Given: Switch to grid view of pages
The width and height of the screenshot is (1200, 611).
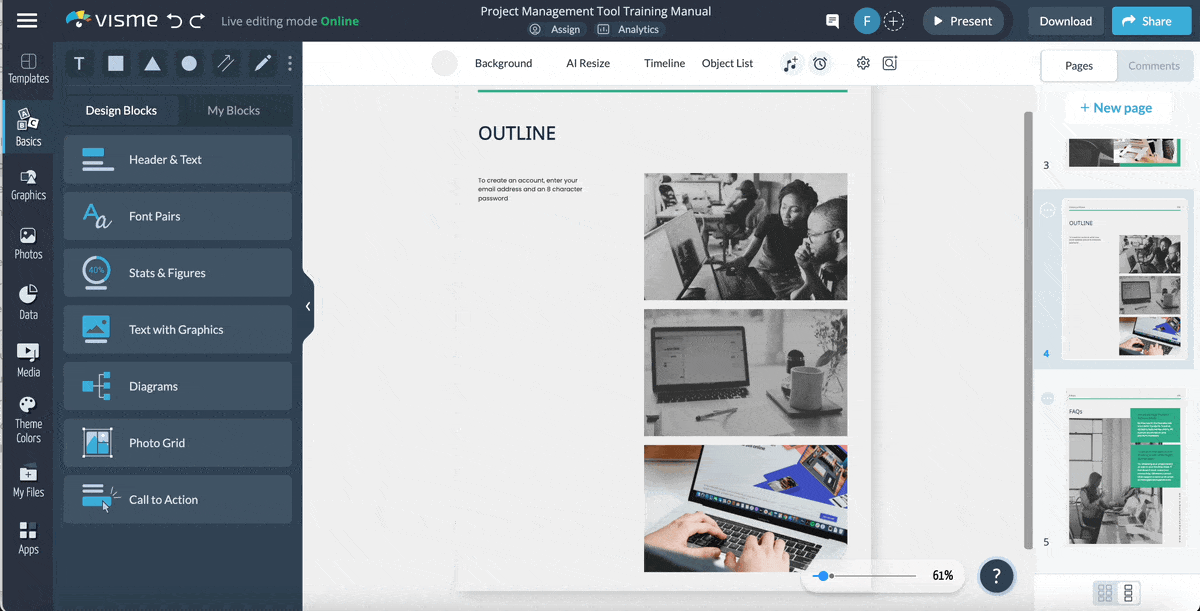Looking at the screenshot, I should tap(1105, 593).
